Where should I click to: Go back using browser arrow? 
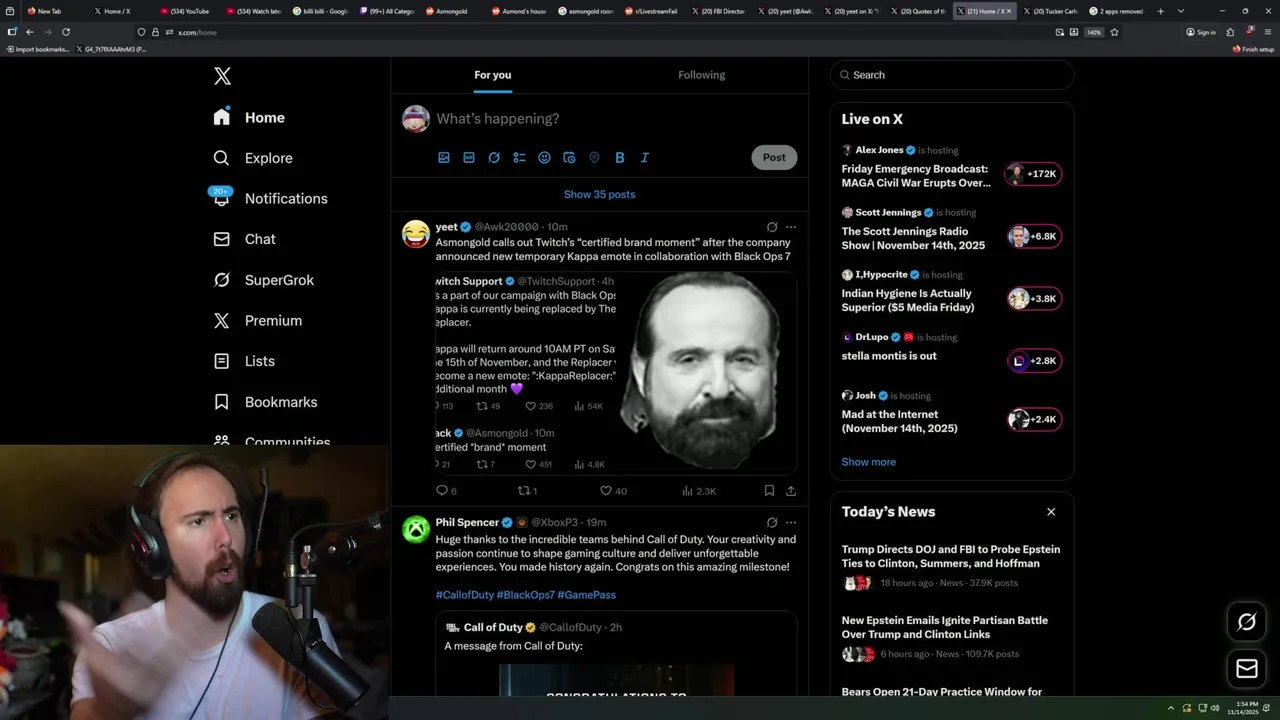29,32
